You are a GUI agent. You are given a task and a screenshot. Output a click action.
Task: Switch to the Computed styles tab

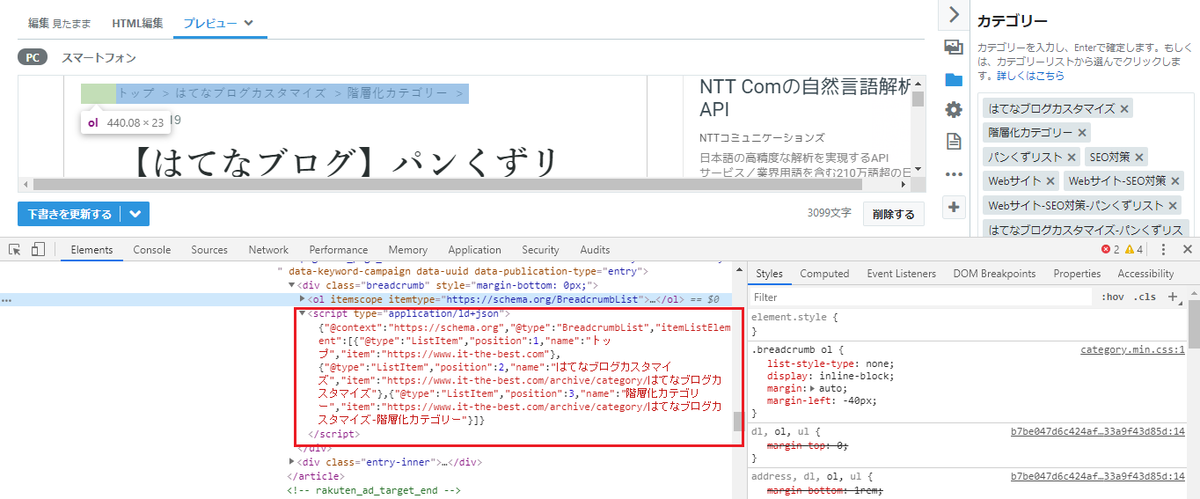pyautogui.click(x=824, y=273)
